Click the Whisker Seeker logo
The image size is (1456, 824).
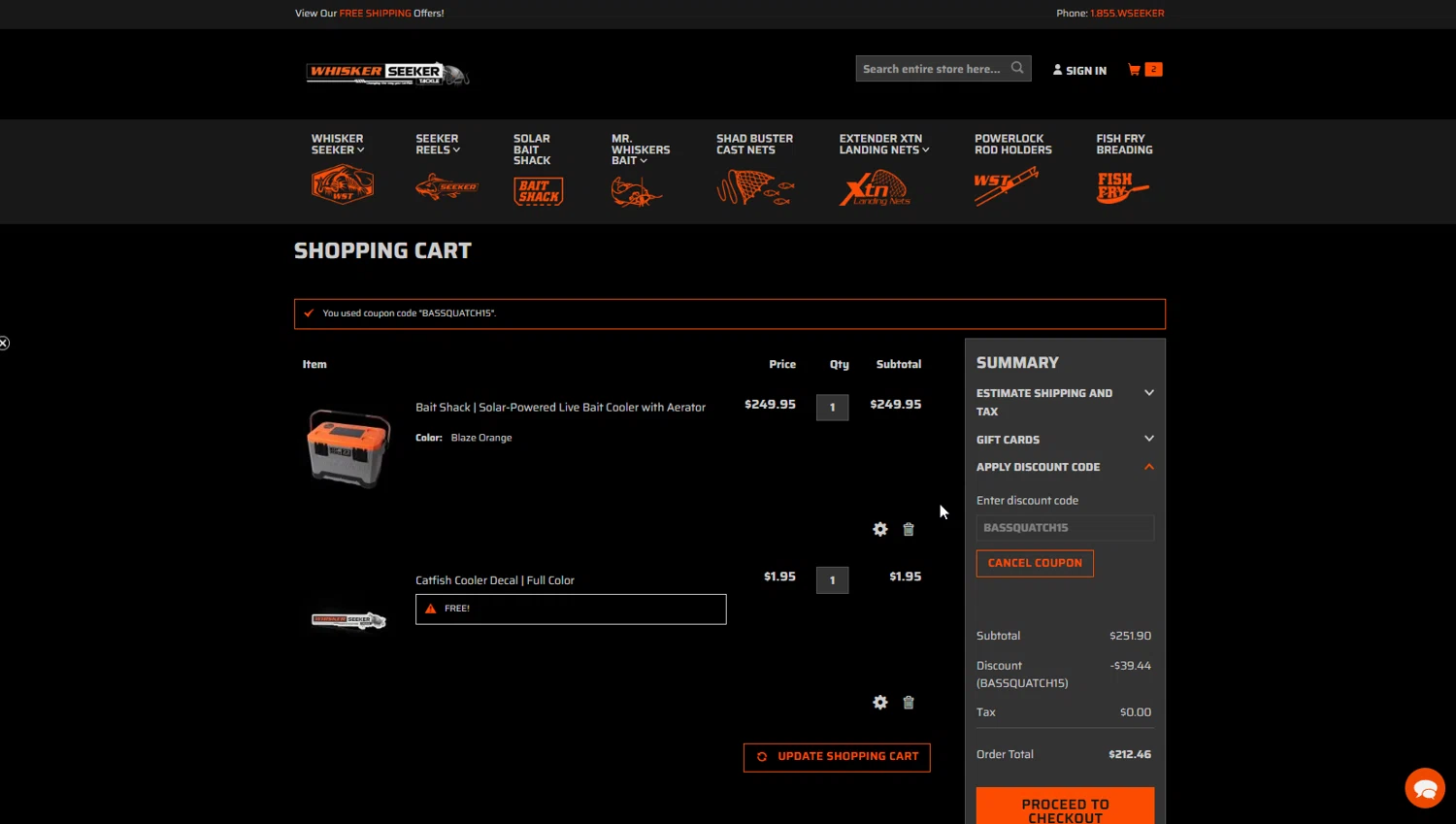click(387, 74)
